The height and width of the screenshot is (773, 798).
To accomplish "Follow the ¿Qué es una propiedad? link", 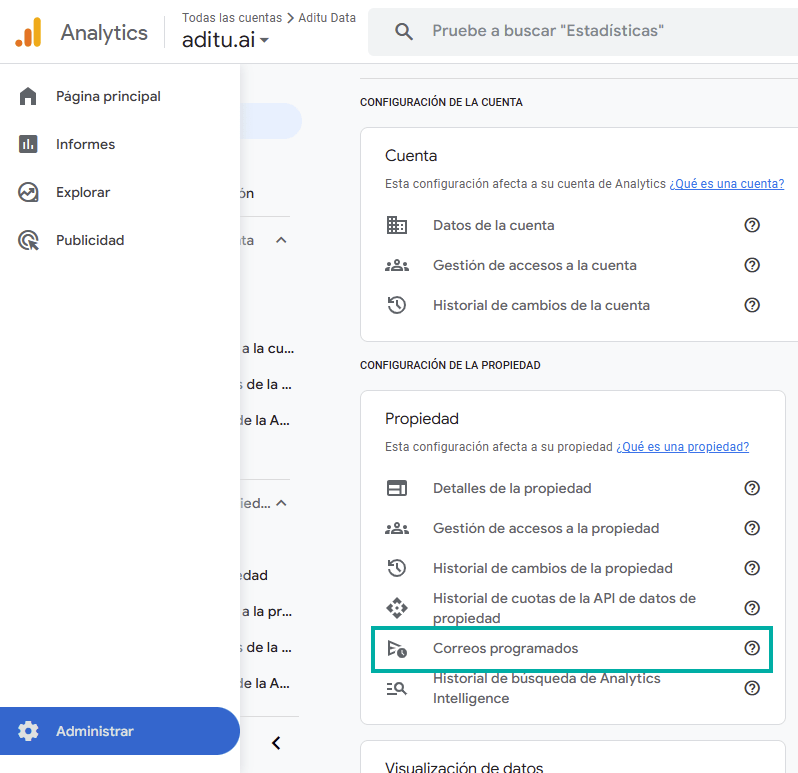I will point(682,447).
